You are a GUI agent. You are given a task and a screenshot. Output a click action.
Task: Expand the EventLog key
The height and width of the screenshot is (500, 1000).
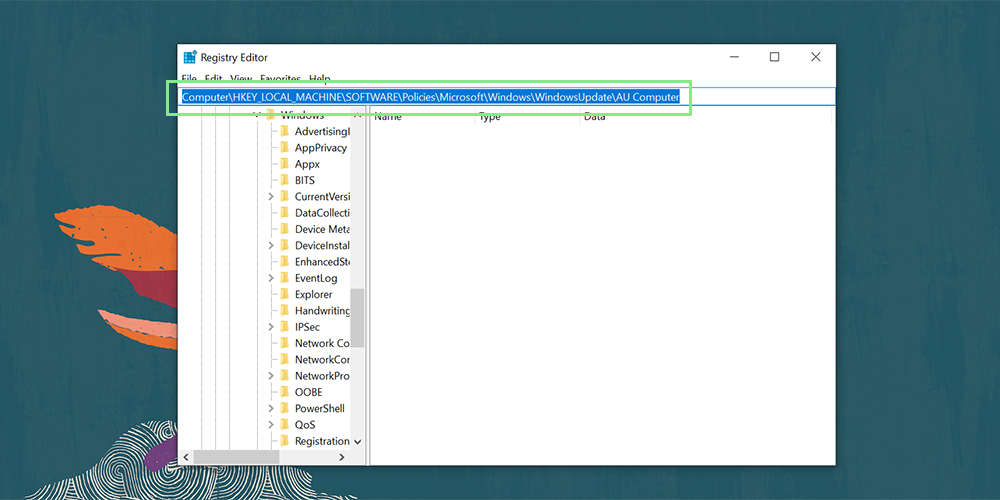(x=271, y=278)
